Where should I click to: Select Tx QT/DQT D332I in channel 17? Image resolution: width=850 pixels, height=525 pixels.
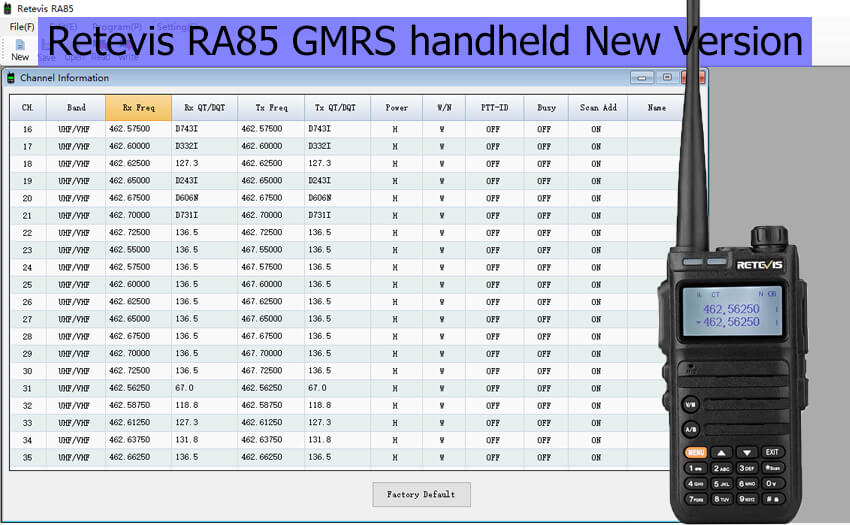pyautogui.click(x=337, y=146)
